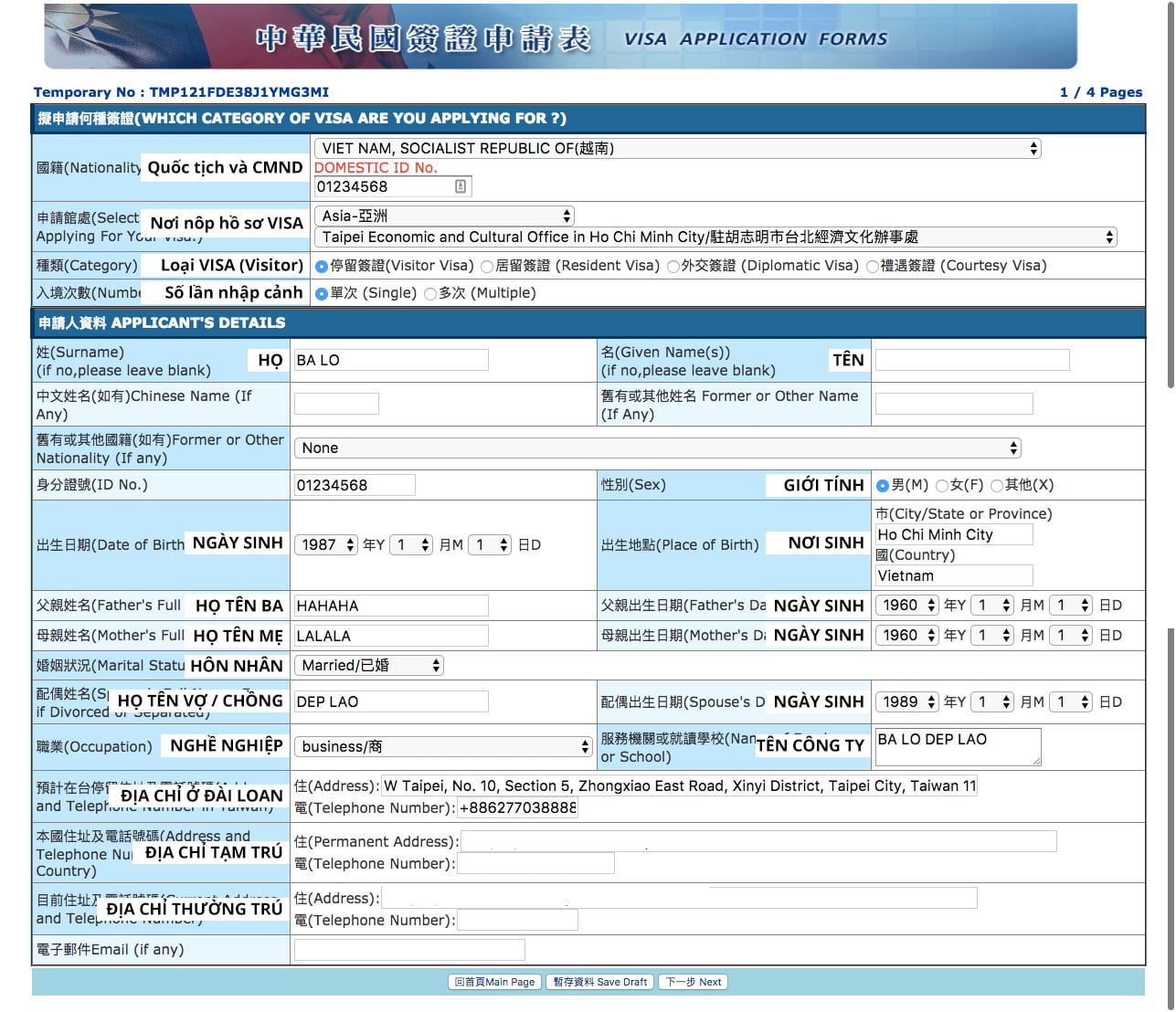Click the Surname field containing BA LO
1176x1012 pixels.
pos(391,360)
